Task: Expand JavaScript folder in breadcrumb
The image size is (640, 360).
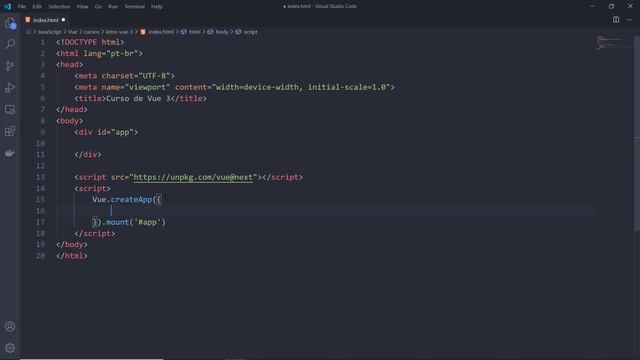Action: tap(49, 32)
